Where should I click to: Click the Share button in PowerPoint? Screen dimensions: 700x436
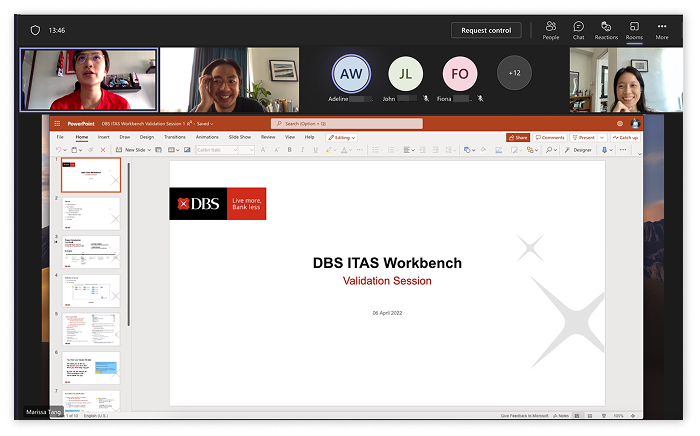click(518, 137)
